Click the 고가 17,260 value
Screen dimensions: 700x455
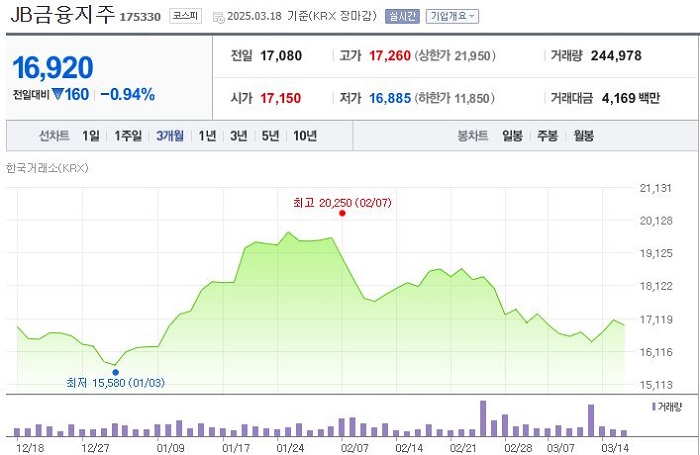click(390, 56)
